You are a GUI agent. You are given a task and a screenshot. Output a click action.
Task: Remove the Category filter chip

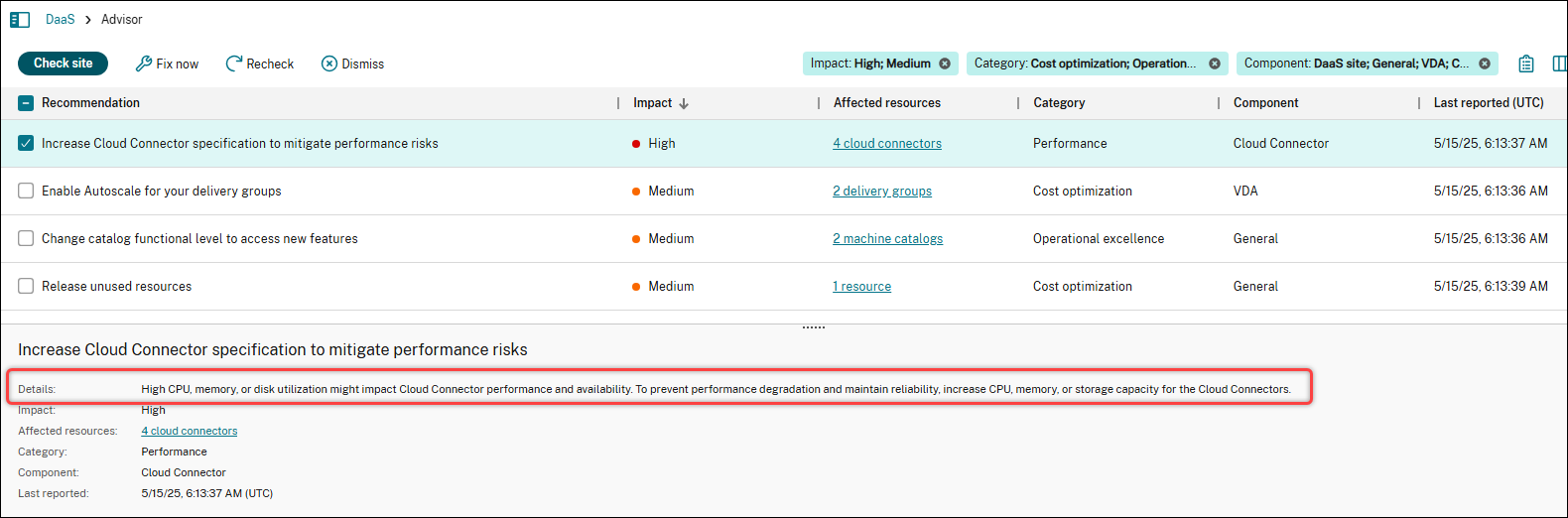pos(1215,64)
